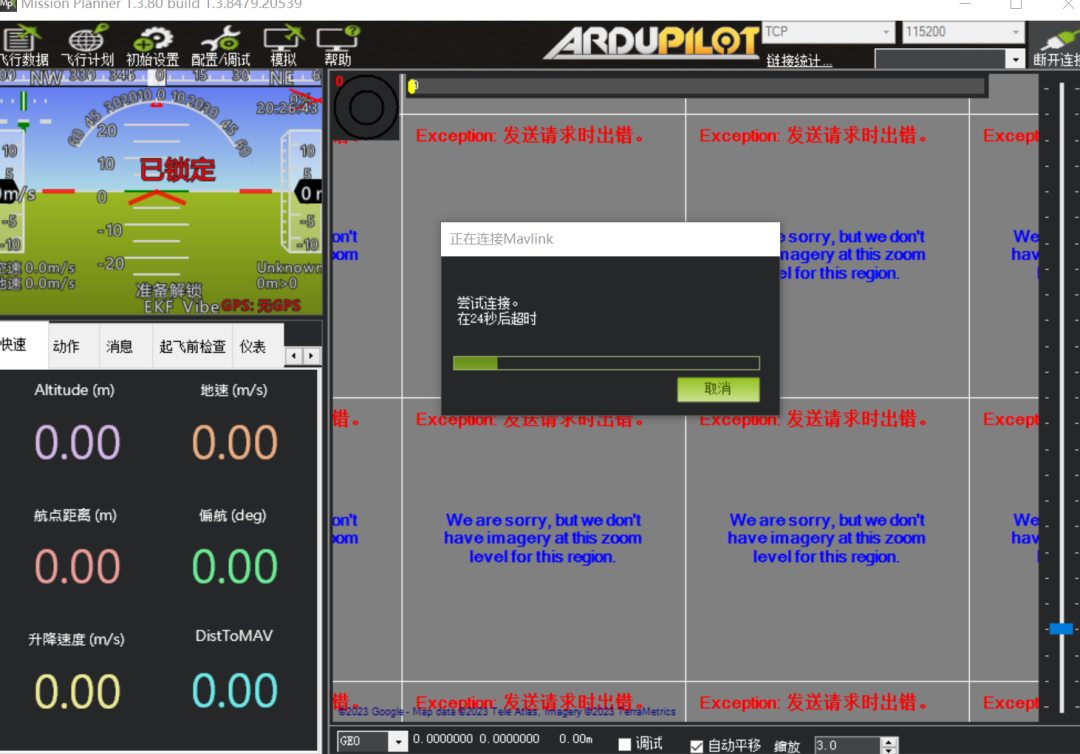Click the 准备解锁 ready to arm text
The width and height of the screenshot is (1080, 754).
(x=169, y=289)
